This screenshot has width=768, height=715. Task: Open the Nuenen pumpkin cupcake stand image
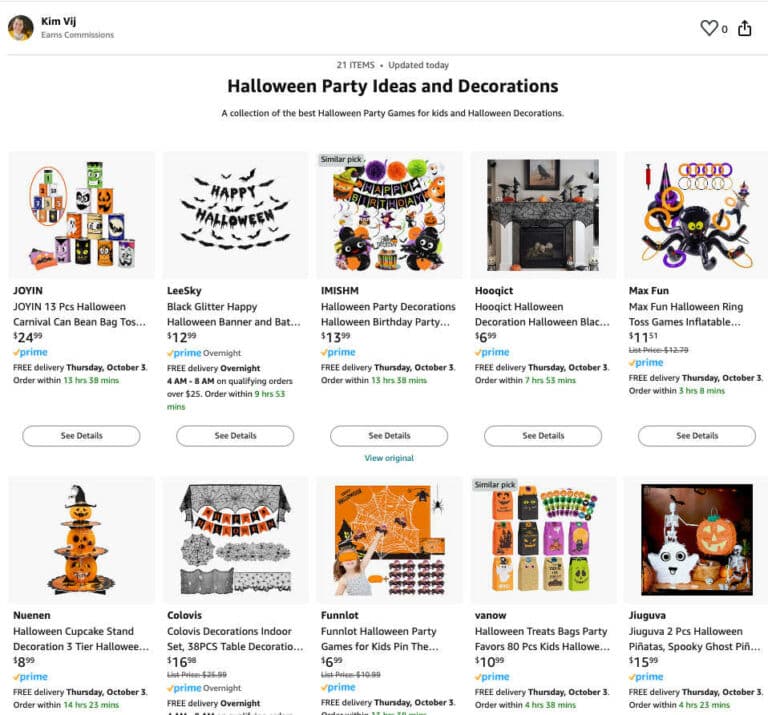click(x=82, y=540)
